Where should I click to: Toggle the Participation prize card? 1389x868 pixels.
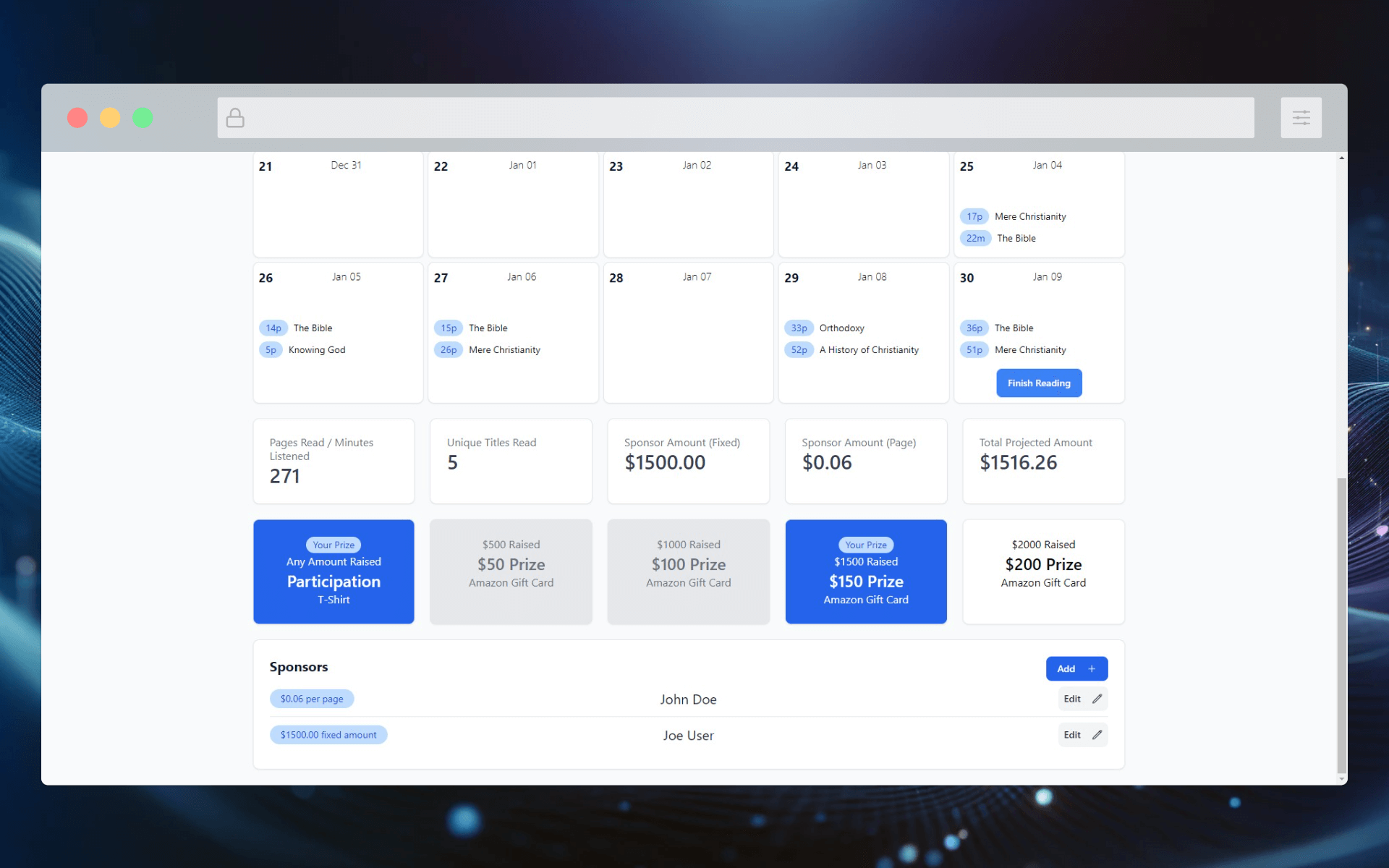point(334,571)
